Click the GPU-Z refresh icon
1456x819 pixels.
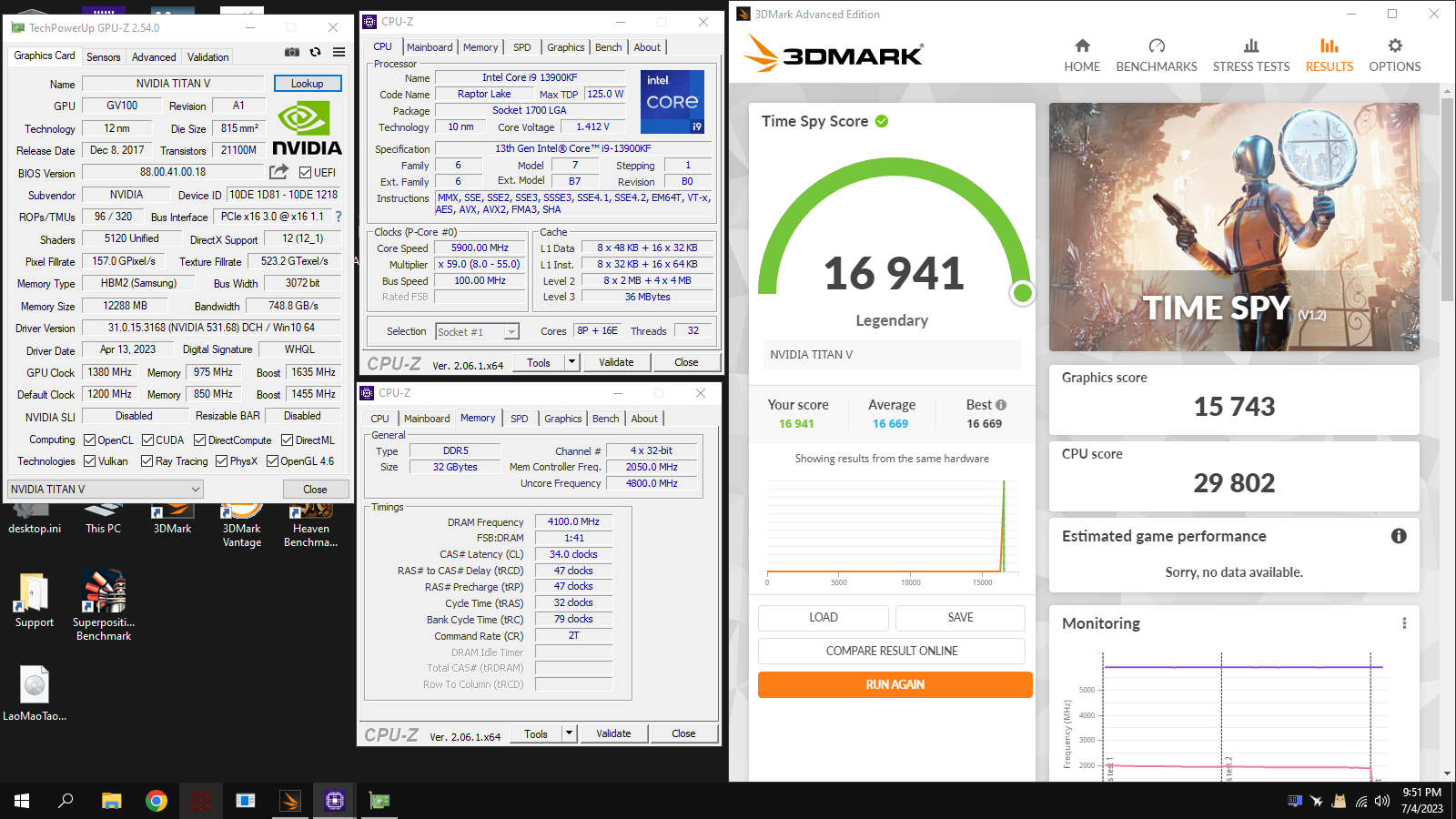316,53
